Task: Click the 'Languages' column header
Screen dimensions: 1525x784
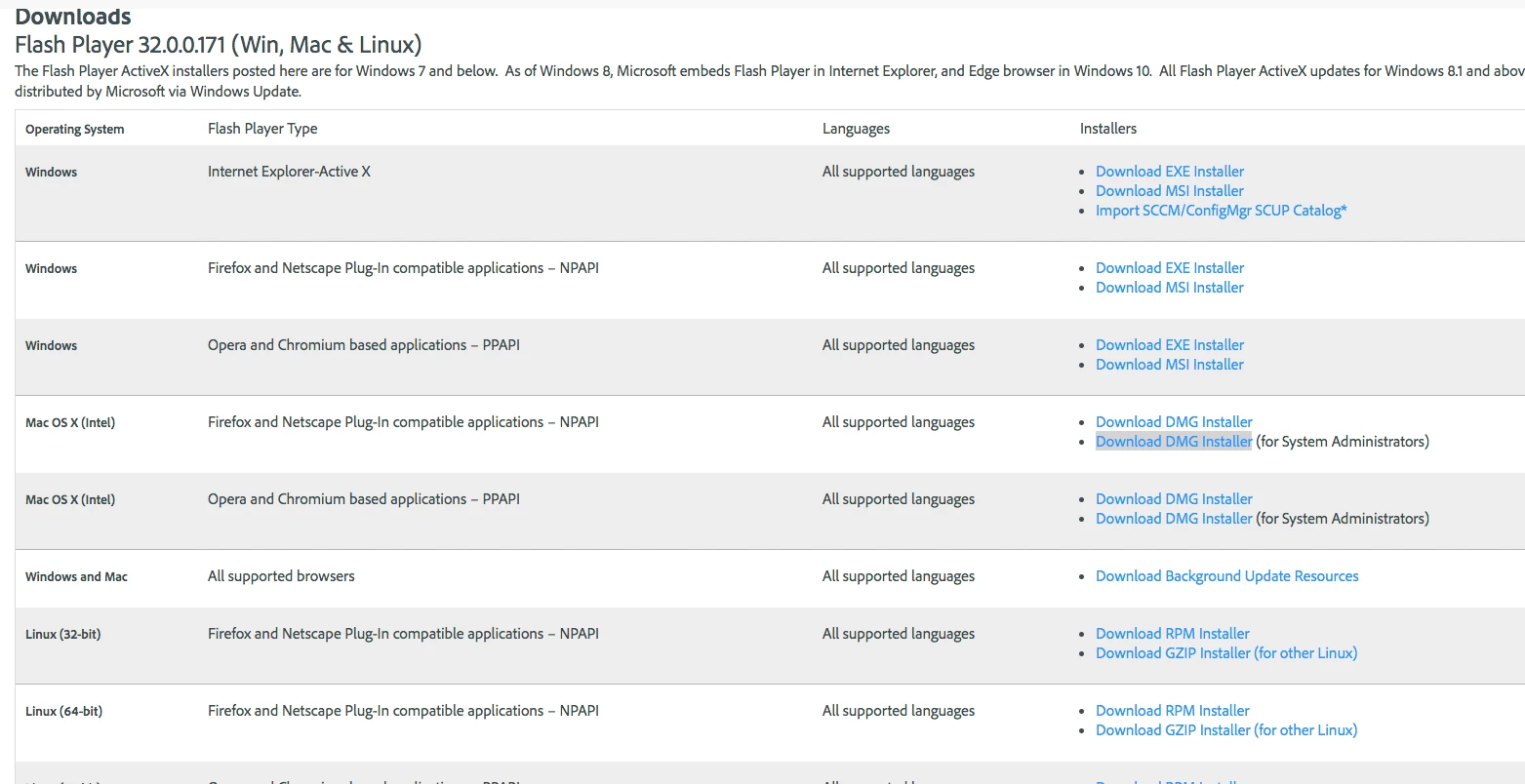Action: 856,129
